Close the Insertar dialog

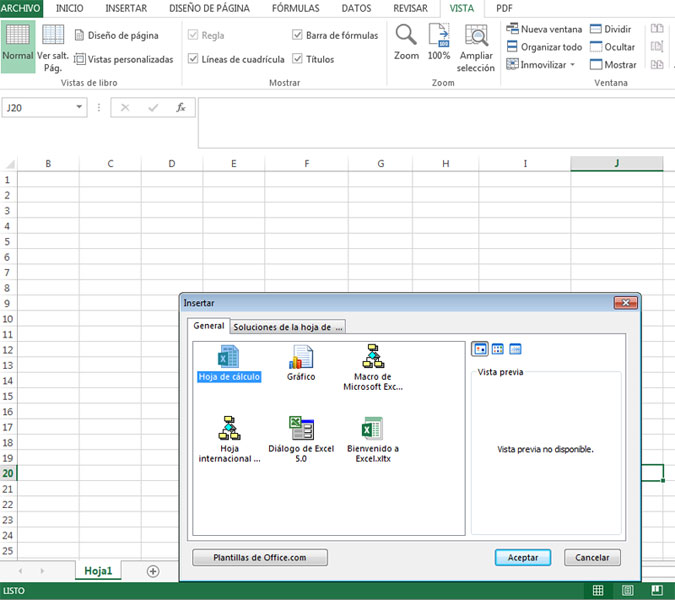[x=625, y=303]
